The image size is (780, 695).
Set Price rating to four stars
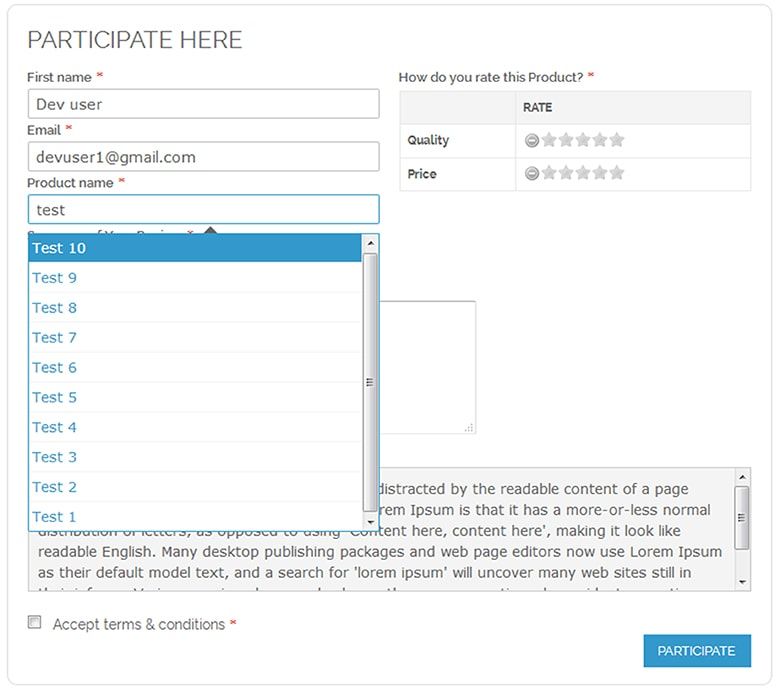[x=600, y=173]
